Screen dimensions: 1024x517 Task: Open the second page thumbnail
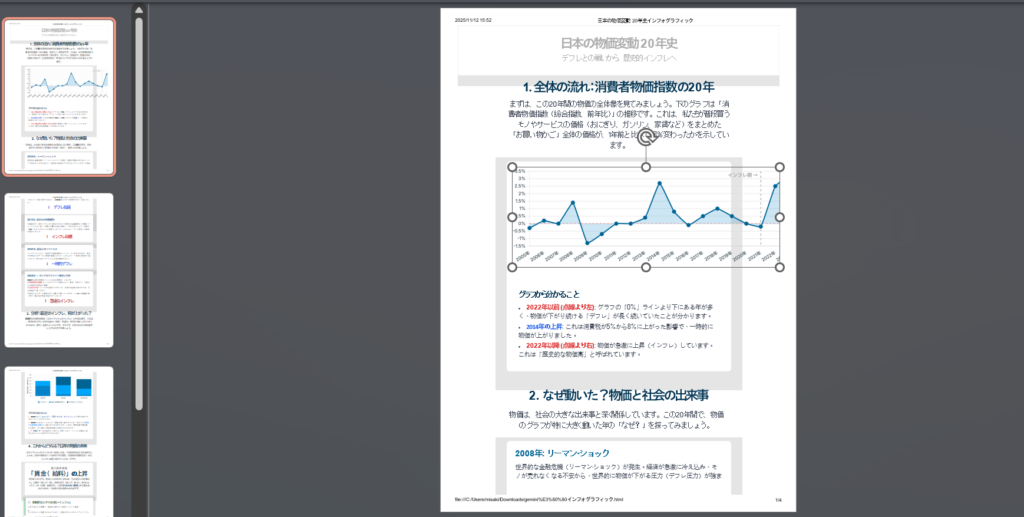point(59,270)
